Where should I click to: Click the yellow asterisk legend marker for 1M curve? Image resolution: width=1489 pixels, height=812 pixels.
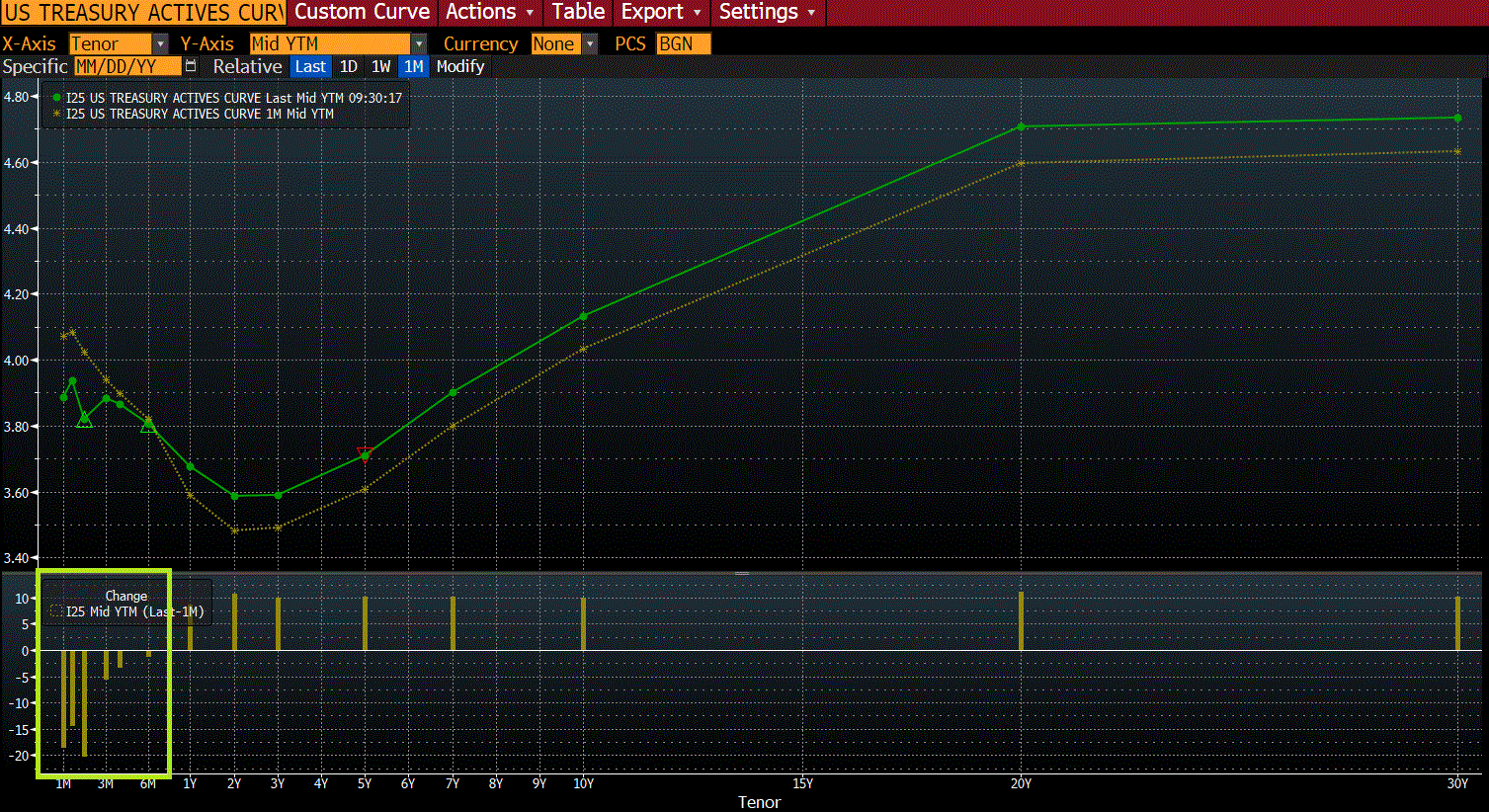[56, 114]
